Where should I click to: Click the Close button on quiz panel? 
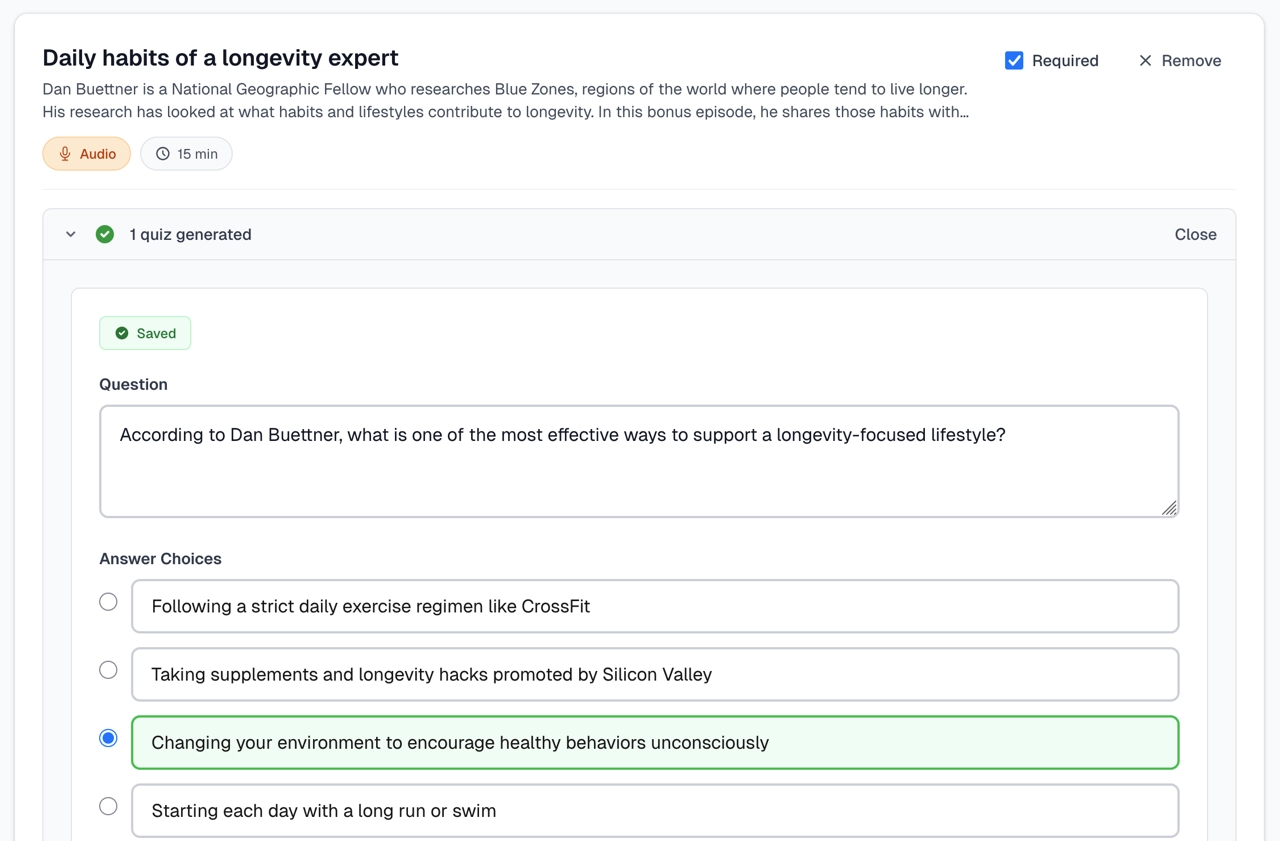(1195, 234)
